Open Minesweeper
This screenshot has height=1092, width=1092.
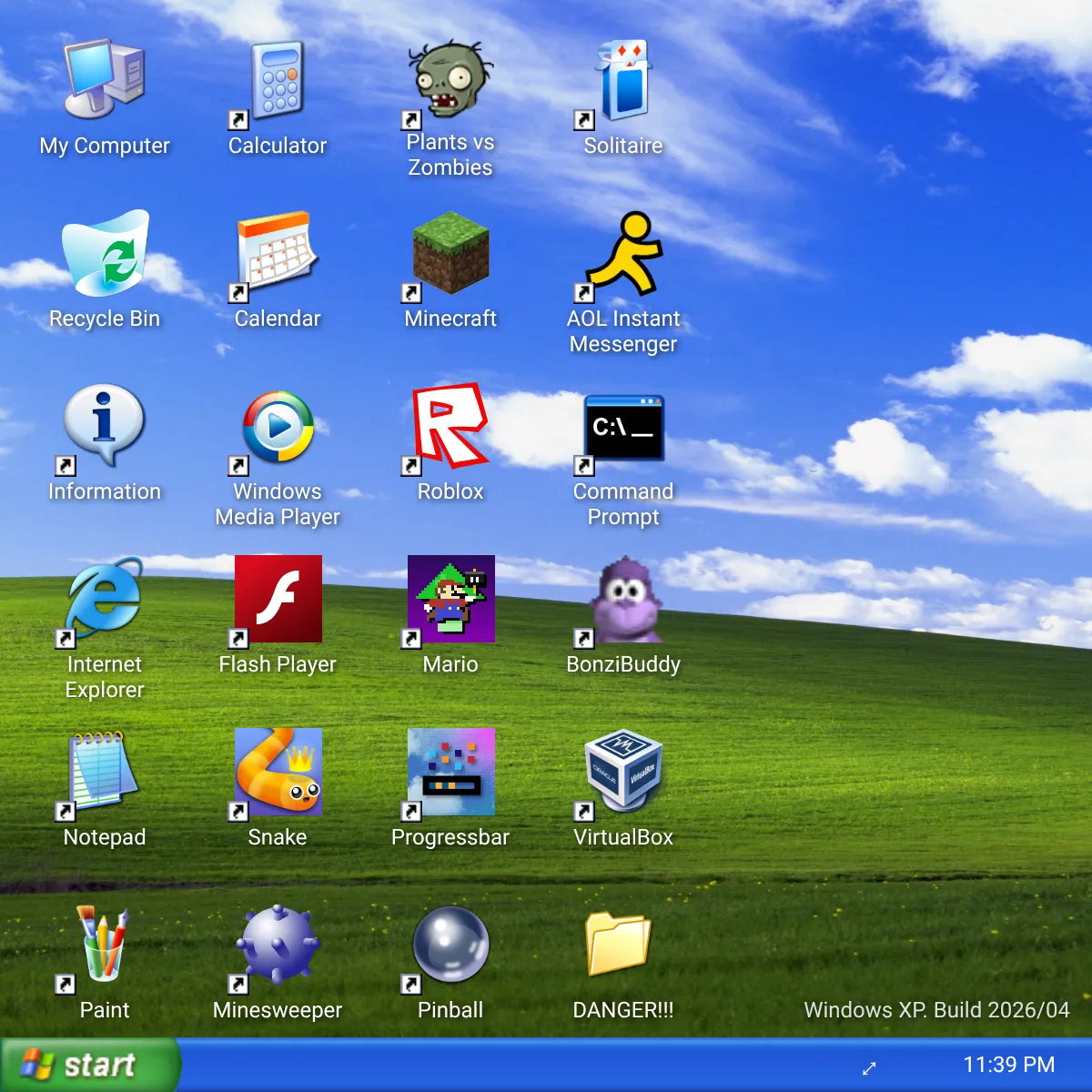(278, 946)
